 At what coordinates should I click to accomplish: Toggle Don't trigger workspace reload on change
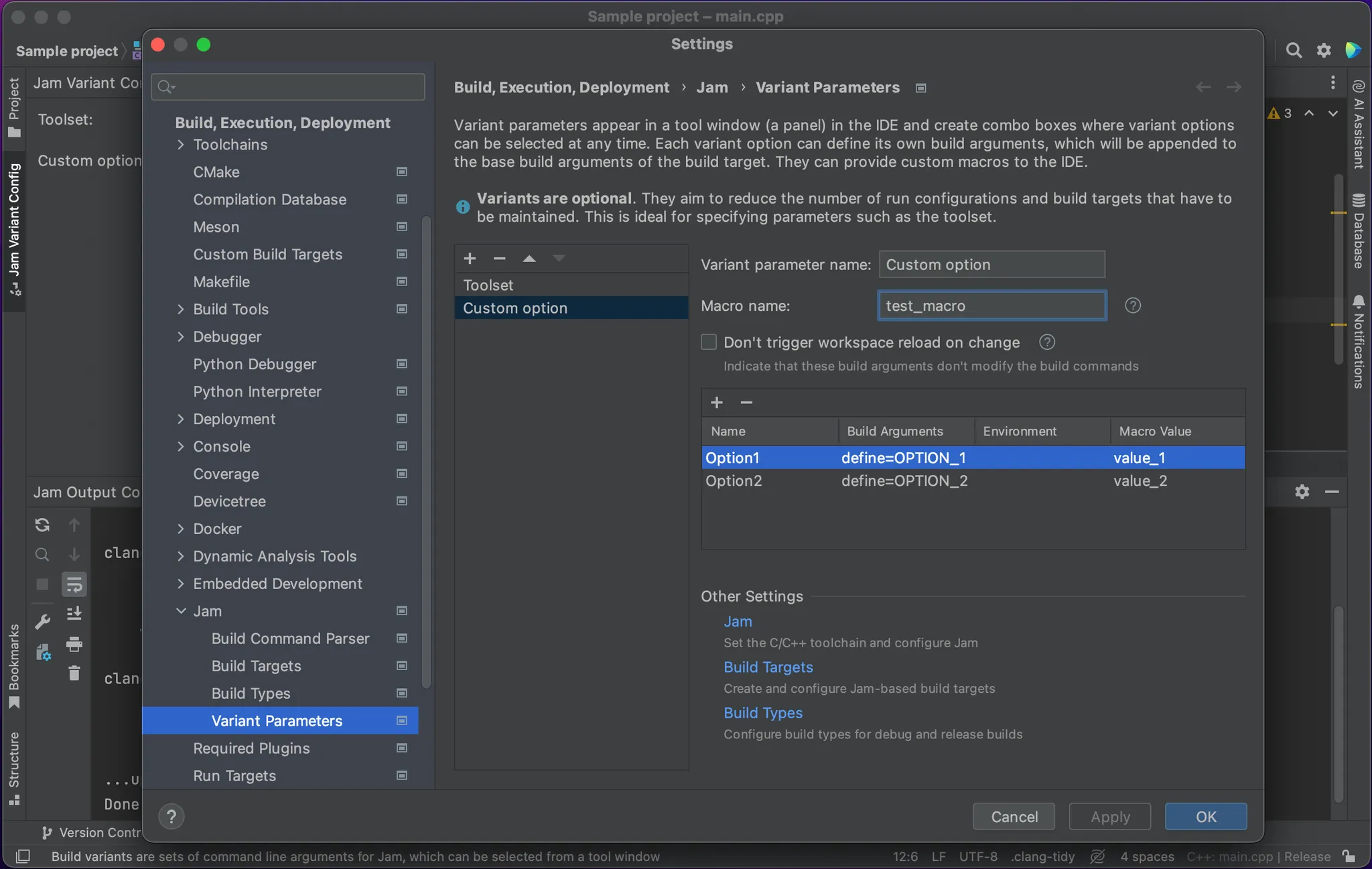click(709, 342)
